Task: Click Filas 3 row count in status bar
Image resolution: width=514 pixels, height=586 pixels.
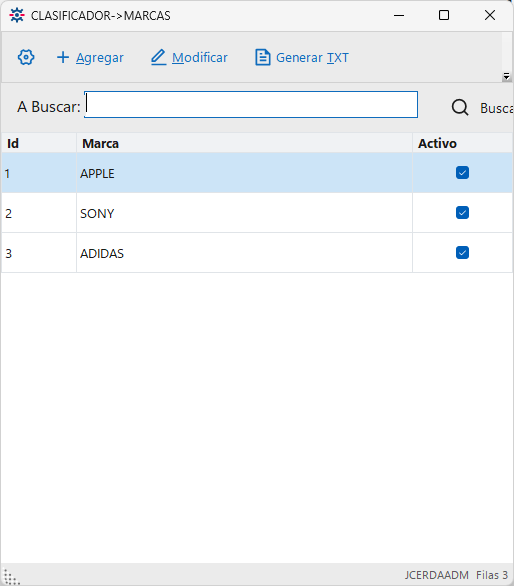Action: click(x=492, y=575)
